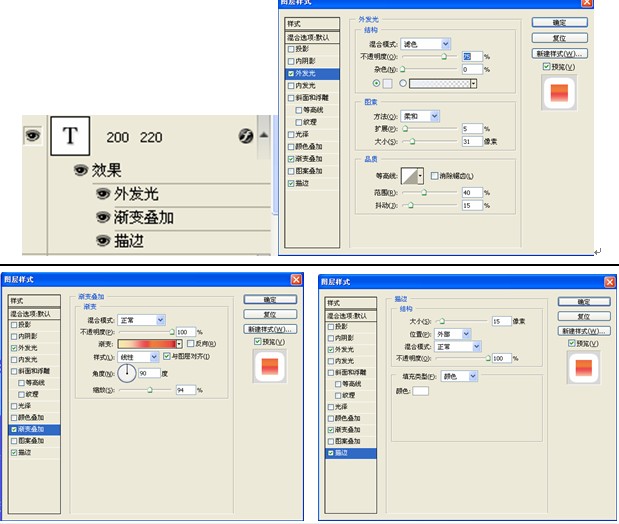
Task: Hide the 渐变叠加 effect in layers panel
Action: click(x=102, y=217)
